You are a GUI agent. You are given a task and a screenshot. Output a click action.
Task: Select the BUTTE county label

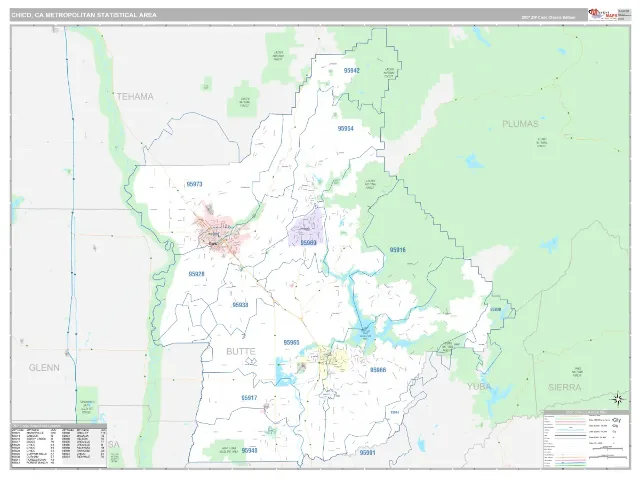pos(241,351)
